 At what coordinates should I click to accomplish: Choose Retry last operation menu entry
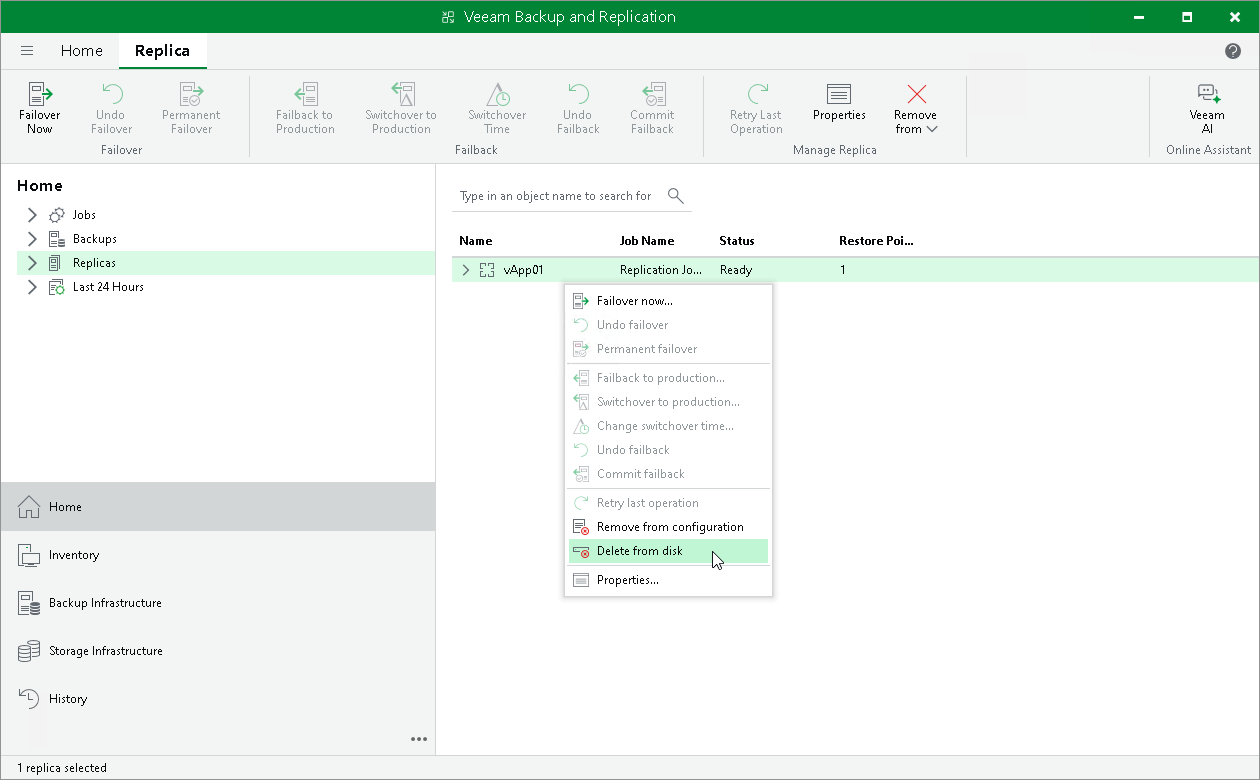[668, 503]
